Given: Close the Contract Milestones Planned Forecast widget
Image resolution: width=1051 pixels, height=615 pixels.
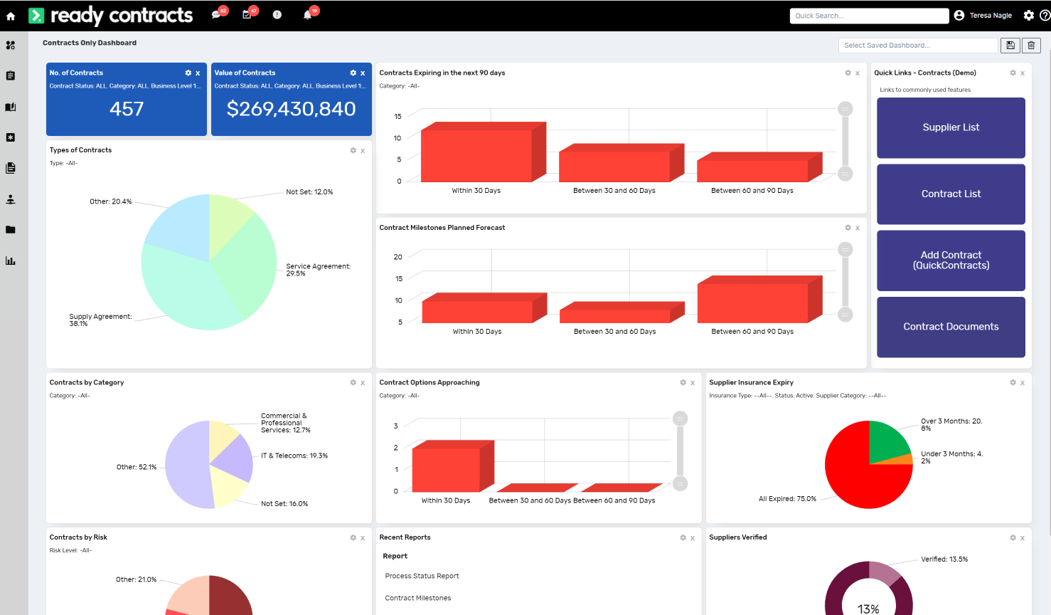Looking at the screenshot, I should (x=857, y=228).
